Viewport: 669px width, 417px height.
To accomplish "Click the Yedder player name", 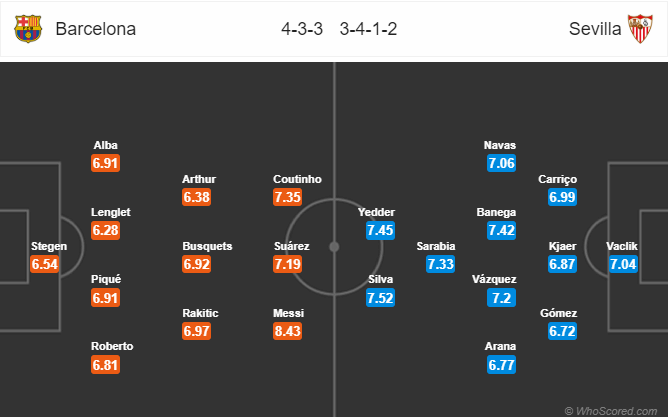I will [376, 212].
